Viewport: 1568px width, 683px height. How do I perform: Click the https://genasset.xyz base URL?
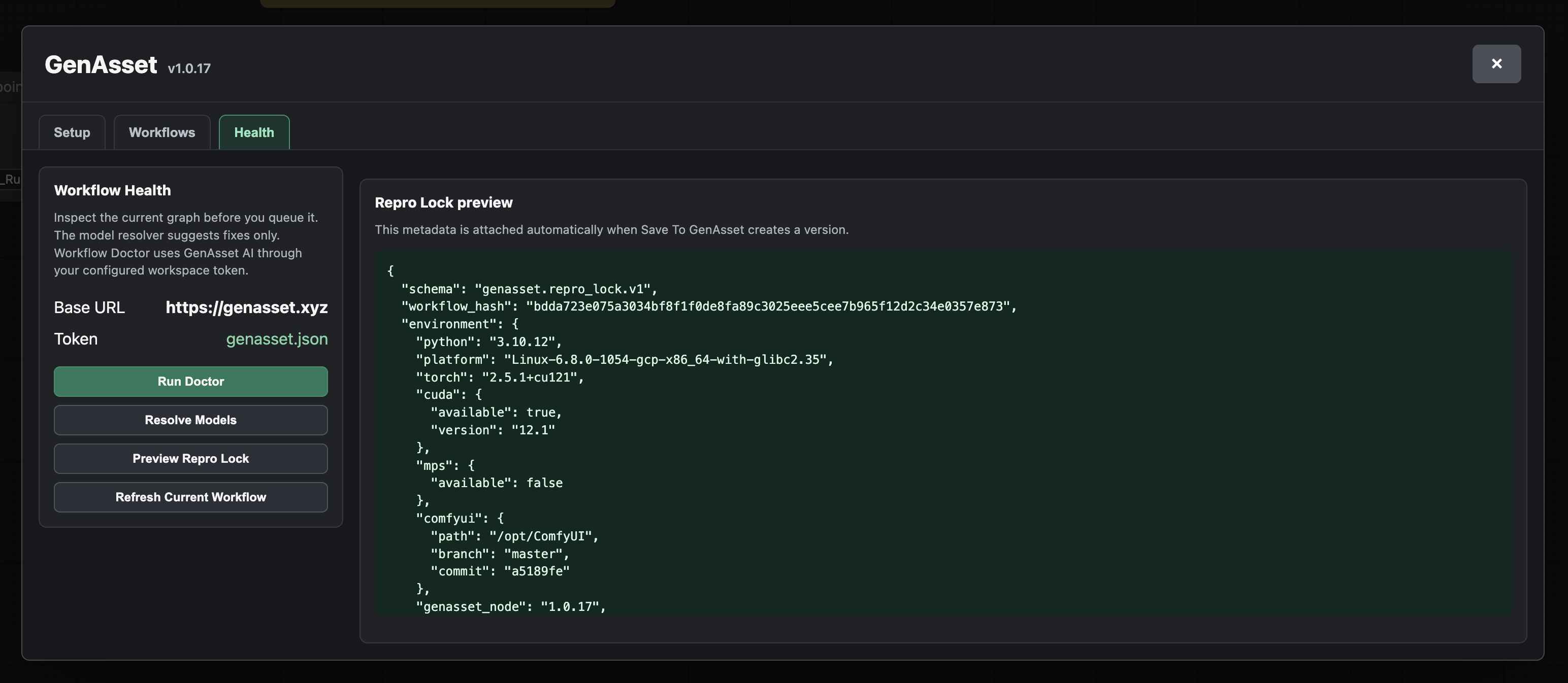(x=246, y=307)
